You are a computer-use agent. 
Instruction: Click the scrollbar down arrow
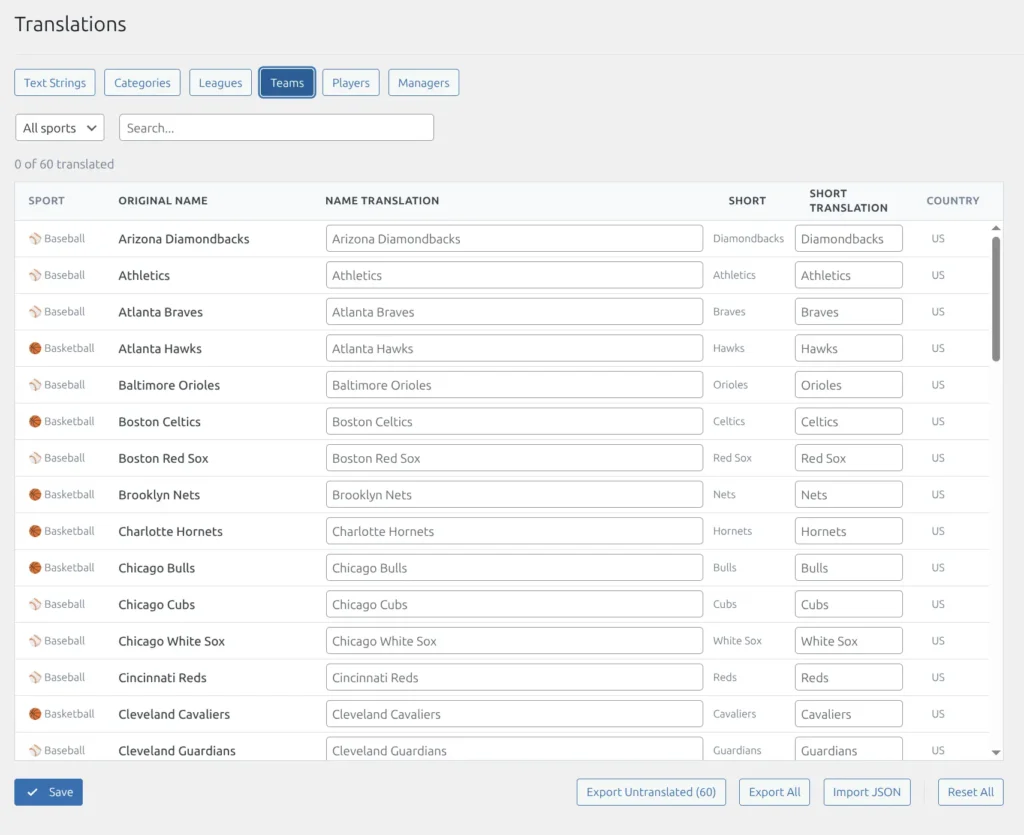point(996,753)
